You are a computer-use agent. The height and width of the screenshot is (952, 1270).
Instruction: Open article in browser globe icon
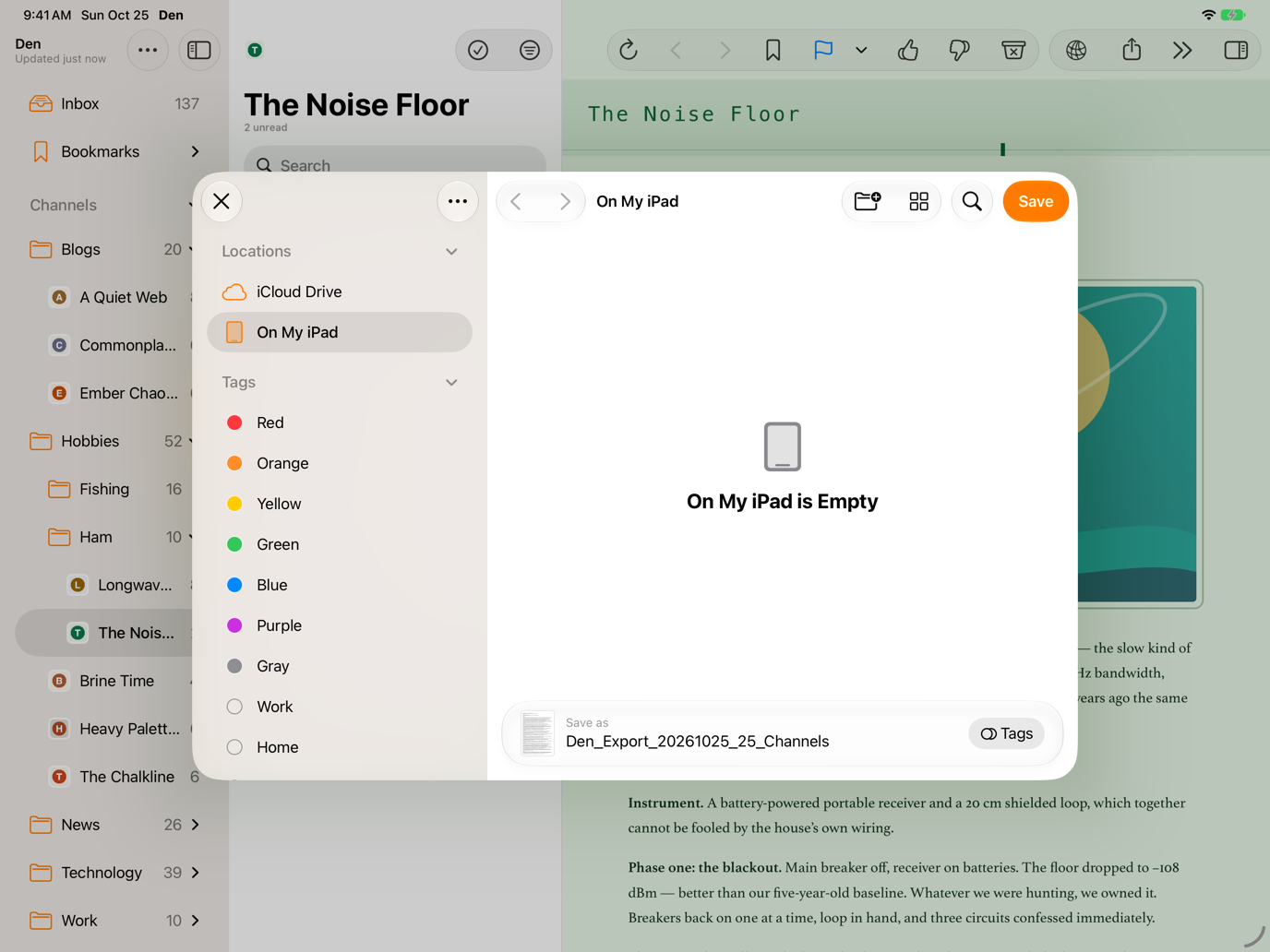coord(1076,50)
